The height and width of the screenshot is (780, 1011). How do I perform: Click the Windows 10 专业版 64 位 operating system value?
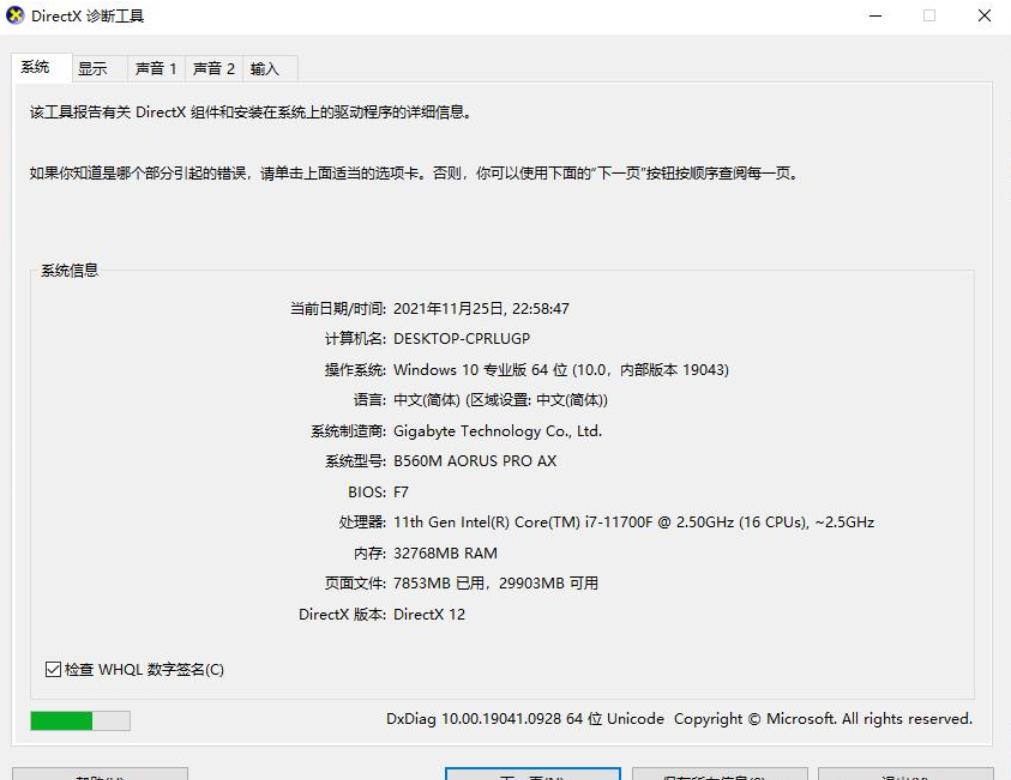[561, 369]
